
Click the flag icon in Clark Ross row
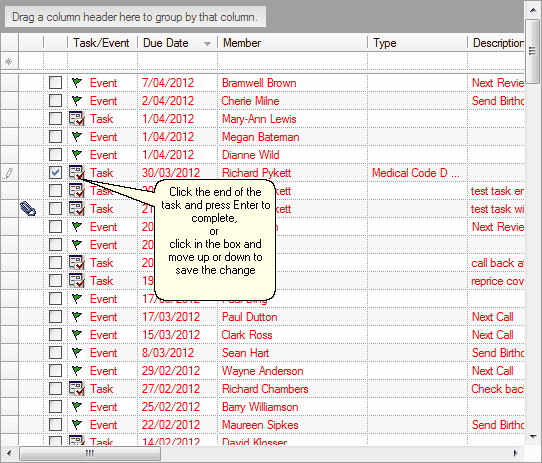coord(77,334)
